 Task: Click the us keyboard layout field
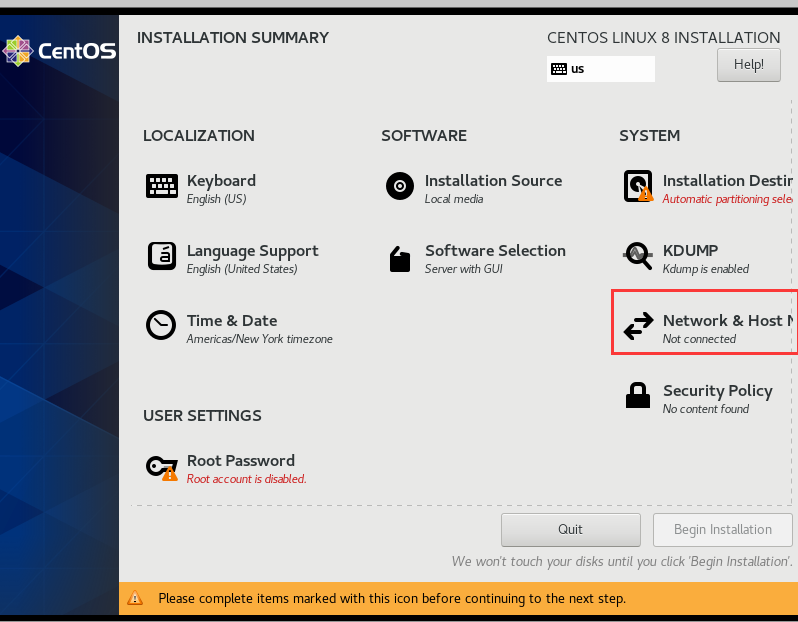pyautogui.click(x=601, y=69)
